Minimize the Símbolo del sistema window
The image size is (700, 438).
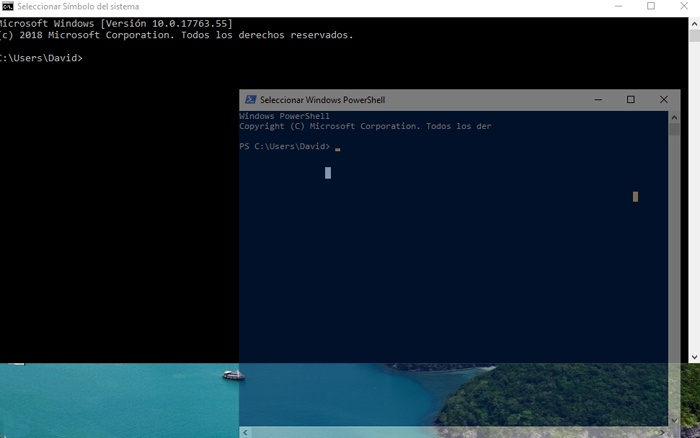(618, 6)
